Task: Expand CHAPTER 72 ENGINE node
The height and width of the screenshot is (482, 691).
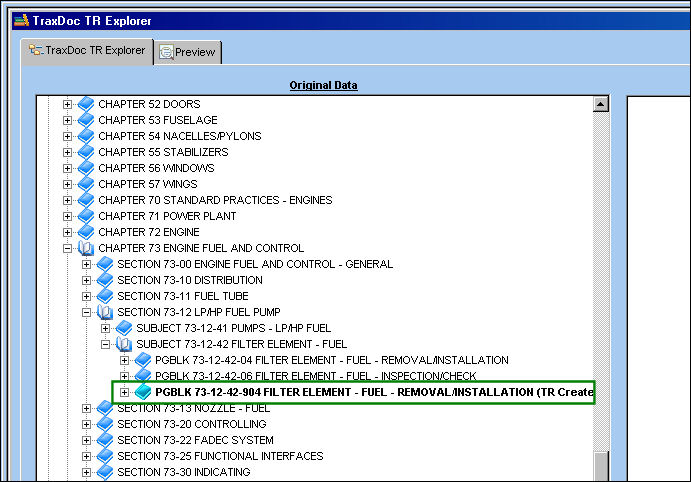Action: coord(67,232)
